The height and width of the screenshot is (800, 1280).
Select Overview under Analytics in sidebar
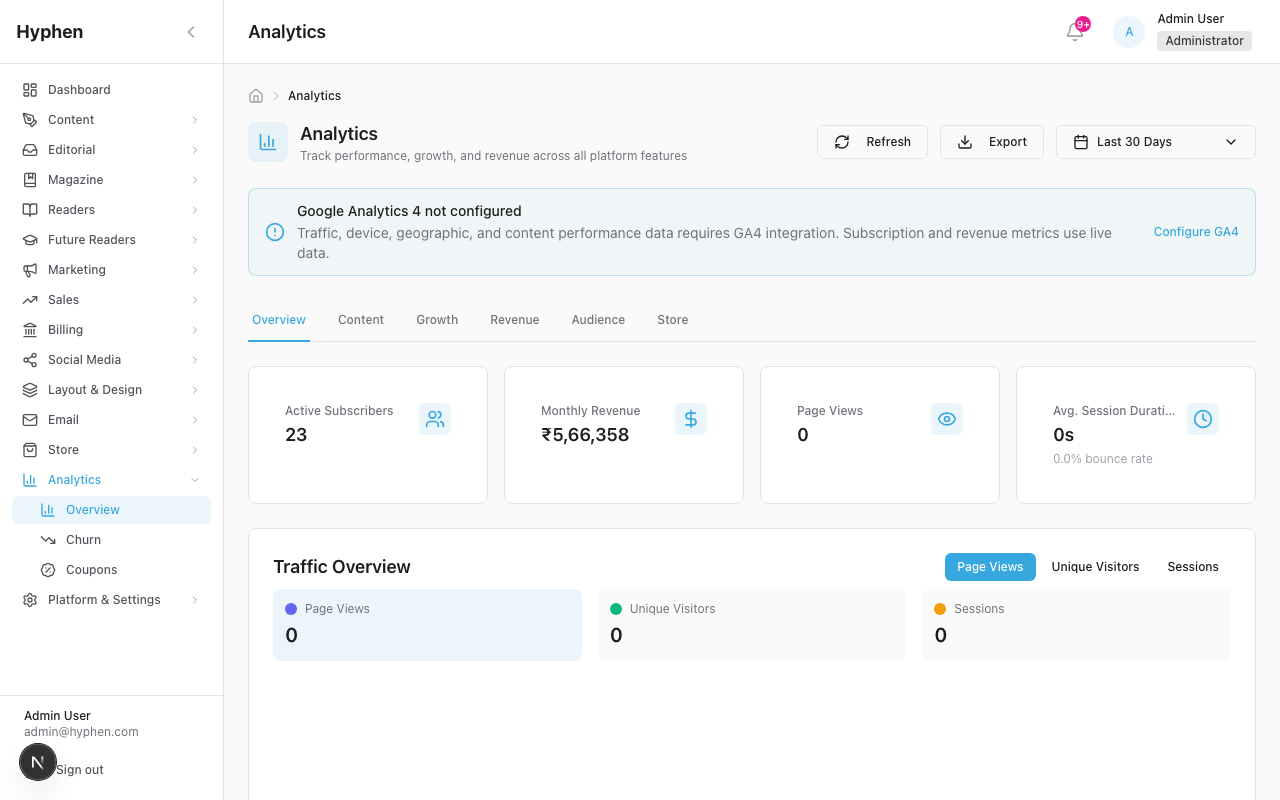(x=111, y=510)
